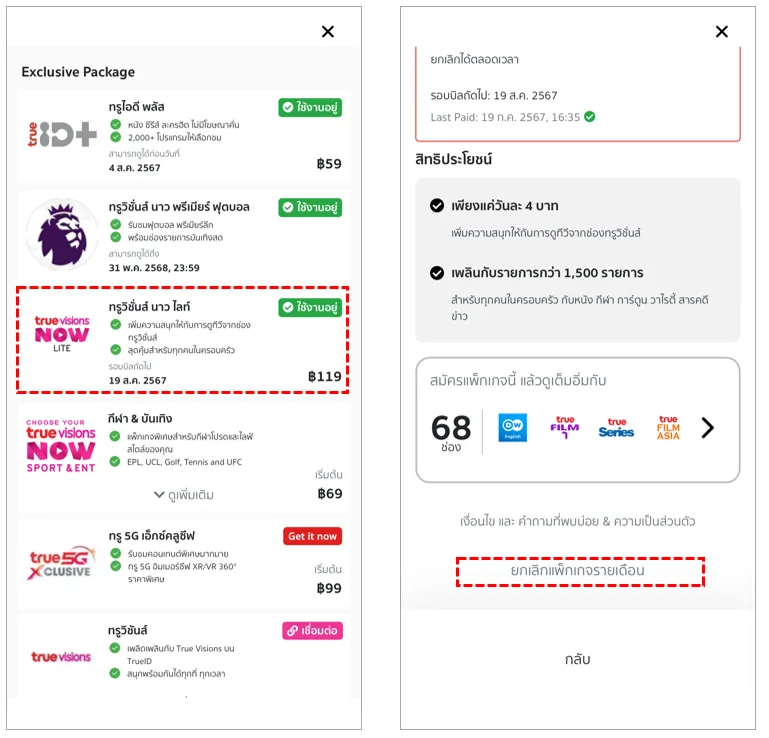Image resolution: width=769 pixels, height=738 pixels.
Task: Click the กลับ back button
Action: coord(578,660)
